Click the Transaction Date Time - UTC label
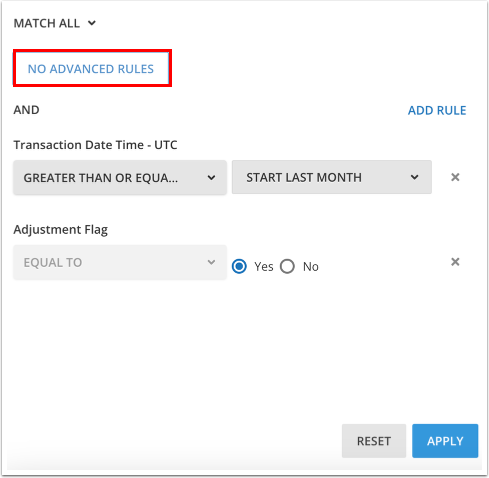The image size is (489, 478). 95,145
